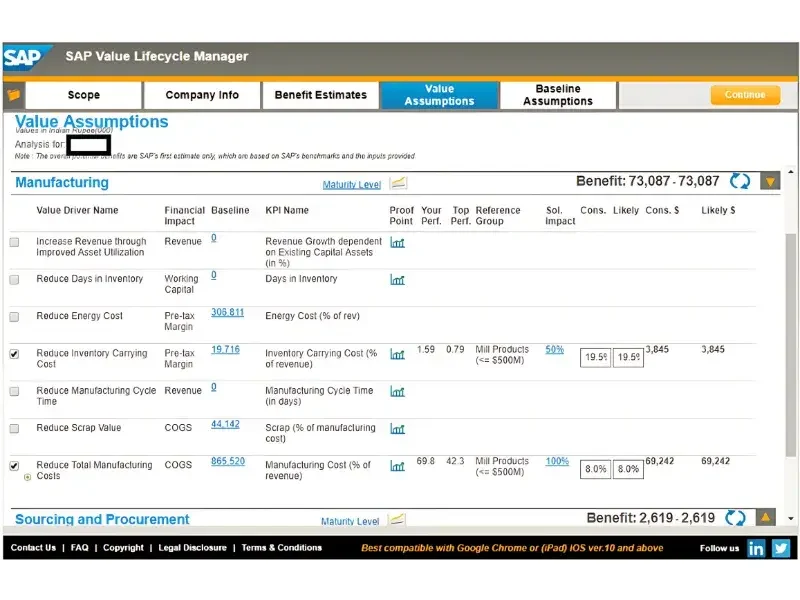
Task: Open the Copyright footer link
Action: [123, 547]
